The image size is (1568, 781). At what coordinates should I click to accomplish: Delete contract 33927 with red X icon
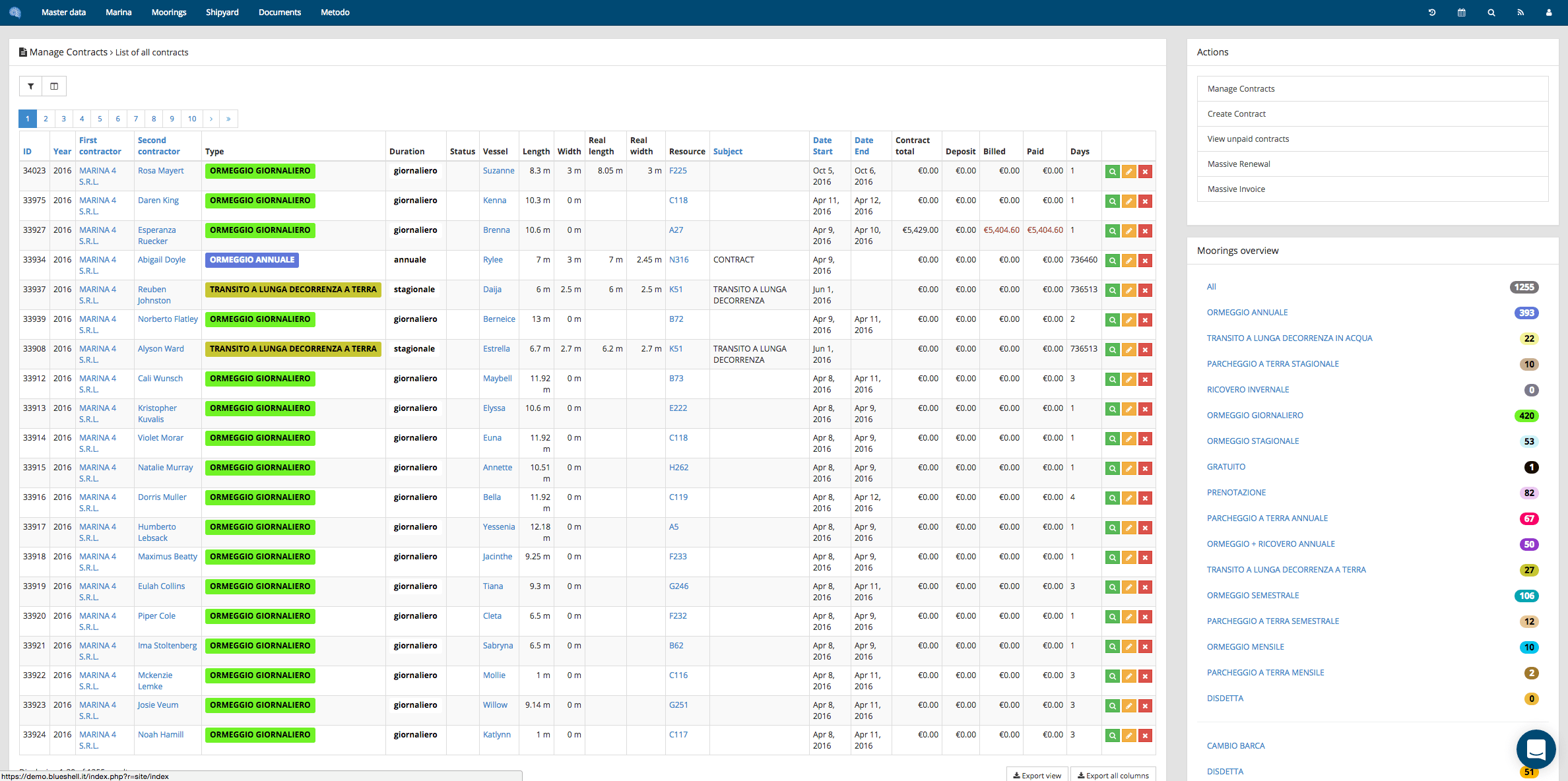[1146, 231]
